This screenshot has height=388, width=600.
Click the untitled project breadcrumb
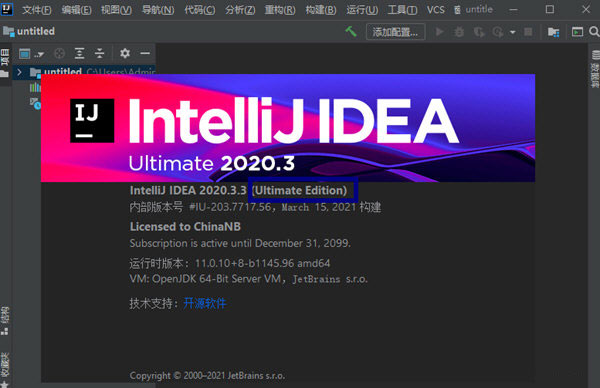click(29, 31)
